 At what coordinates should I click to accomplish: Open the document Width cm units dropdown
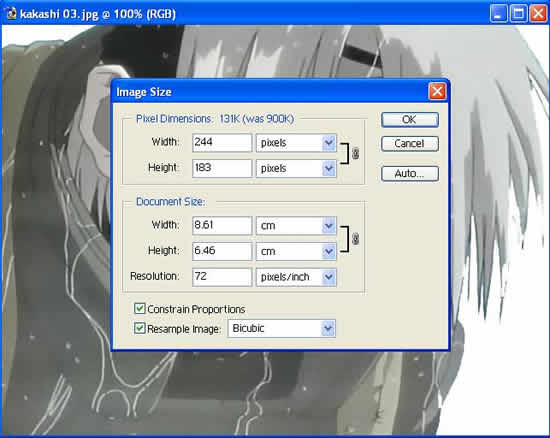click(x=296, y=225)
